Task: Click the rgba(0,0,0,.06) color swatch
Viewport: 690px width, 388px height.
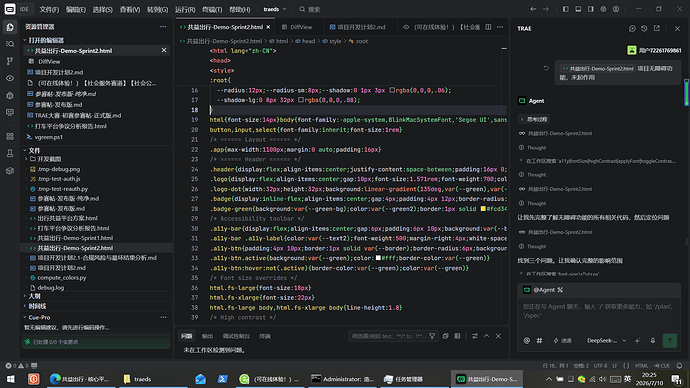Action: click(392, 90)
